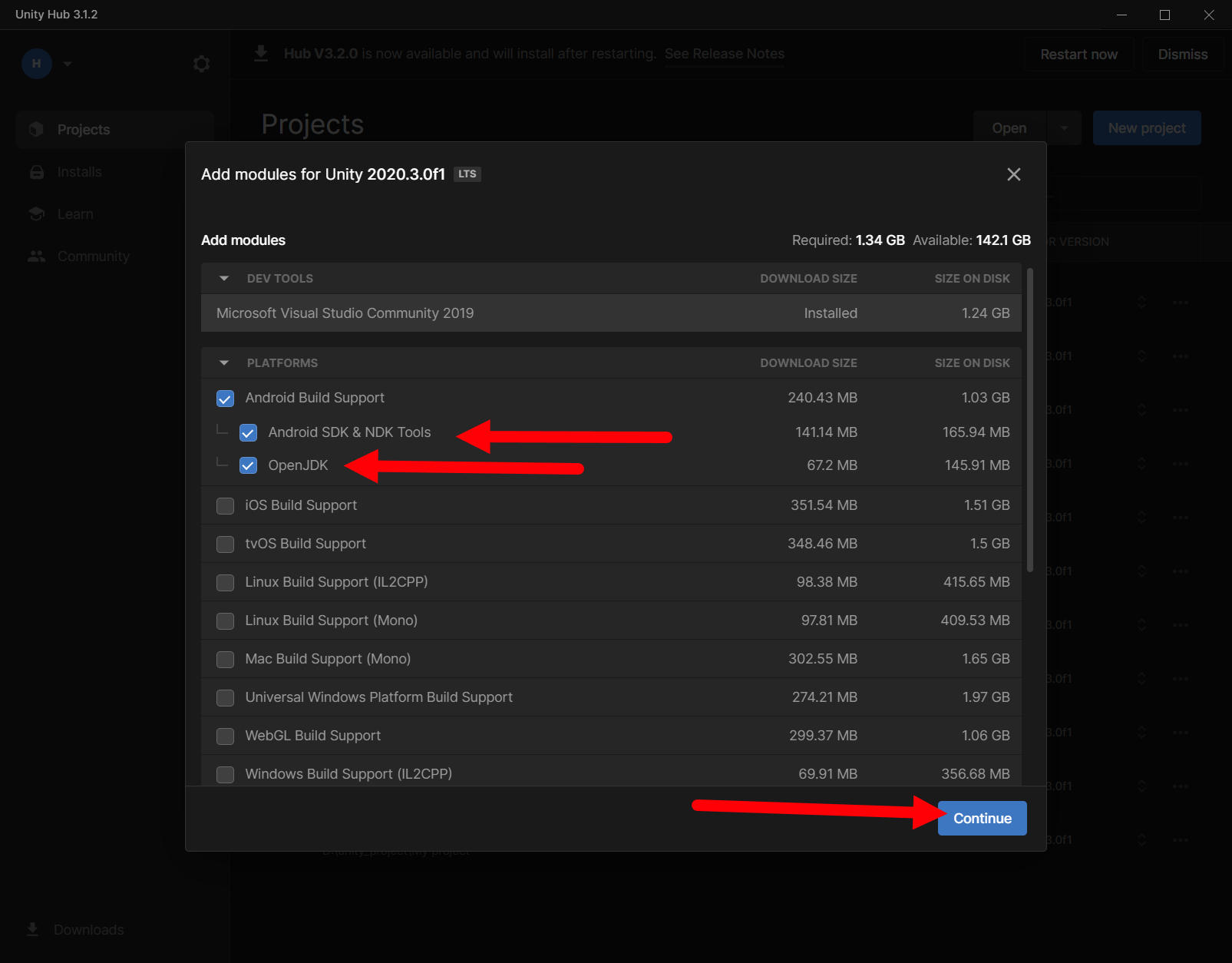Image resolution: width=1232 pixels, height=963 pixels.
Task: Minimize the Unity Hub window
Action: pyautogui.click(x=1121, y=15)
